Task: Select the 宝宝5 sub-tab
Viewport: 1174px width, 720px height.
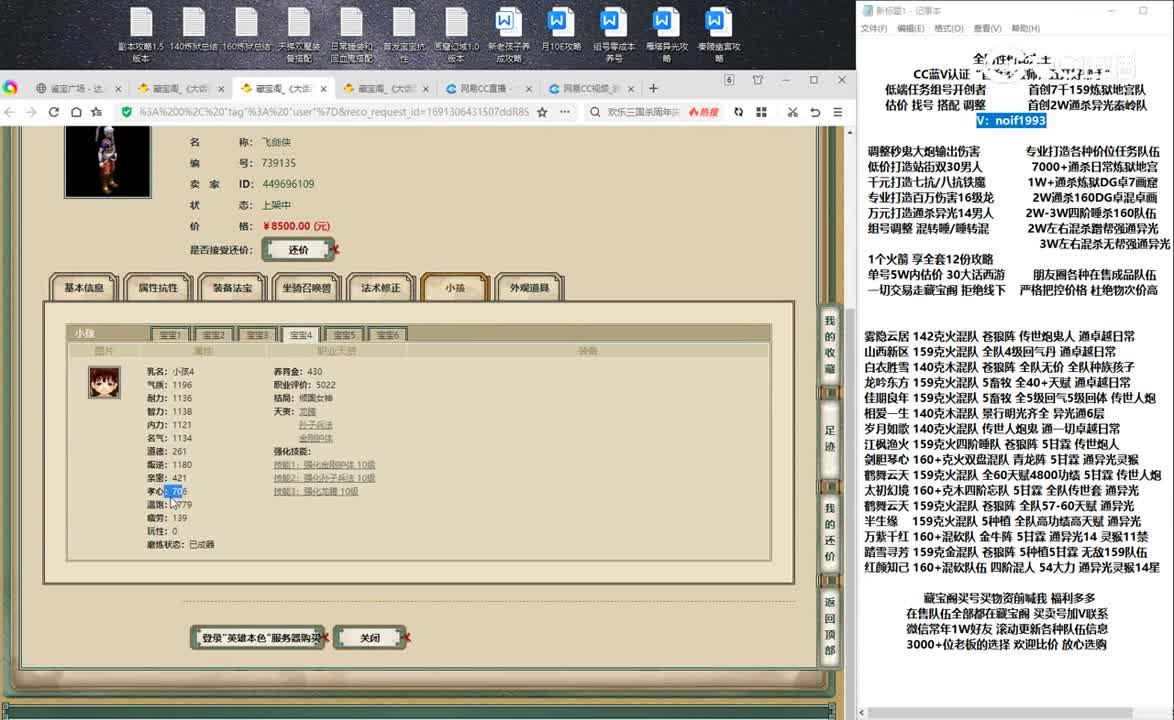Action: click(x=344, y=335)
